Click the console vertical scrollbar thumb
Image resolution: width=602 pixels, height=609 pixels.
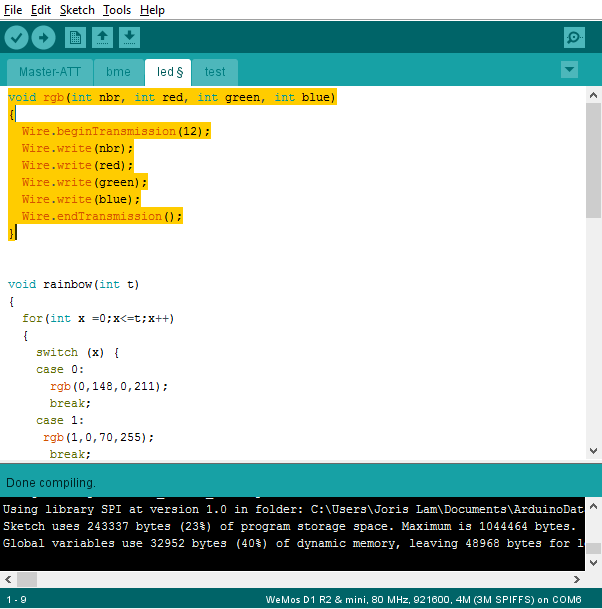click(x=593, y=548)
